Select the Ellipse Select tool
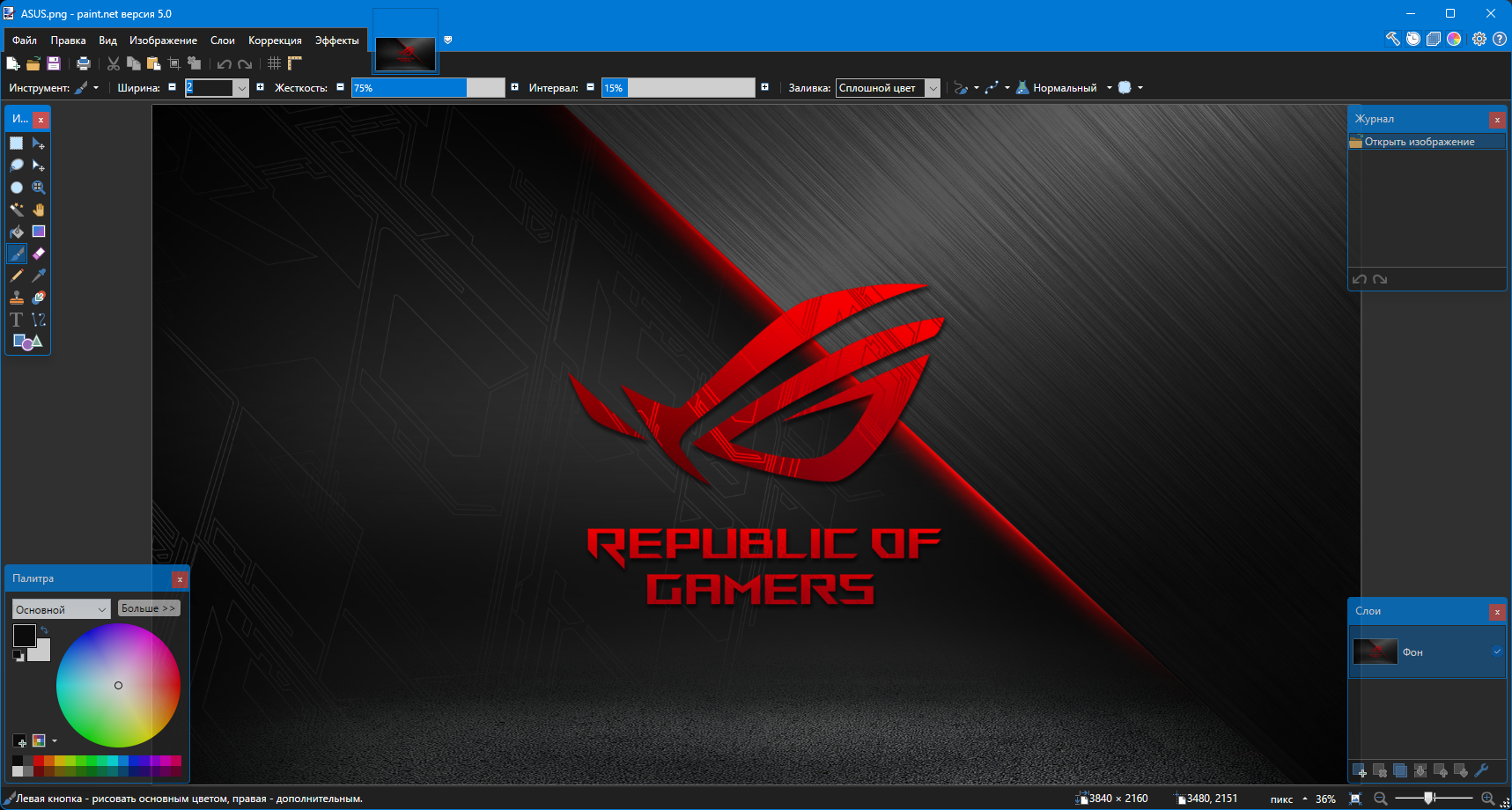 pos(17,188)
